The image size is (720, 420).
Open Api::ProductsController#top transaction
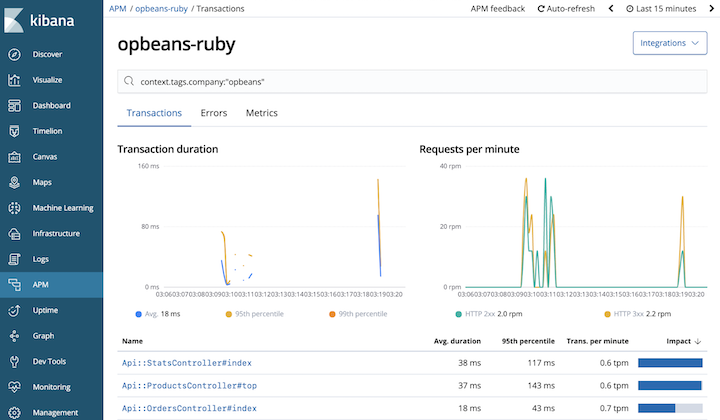tap(189, 386)
